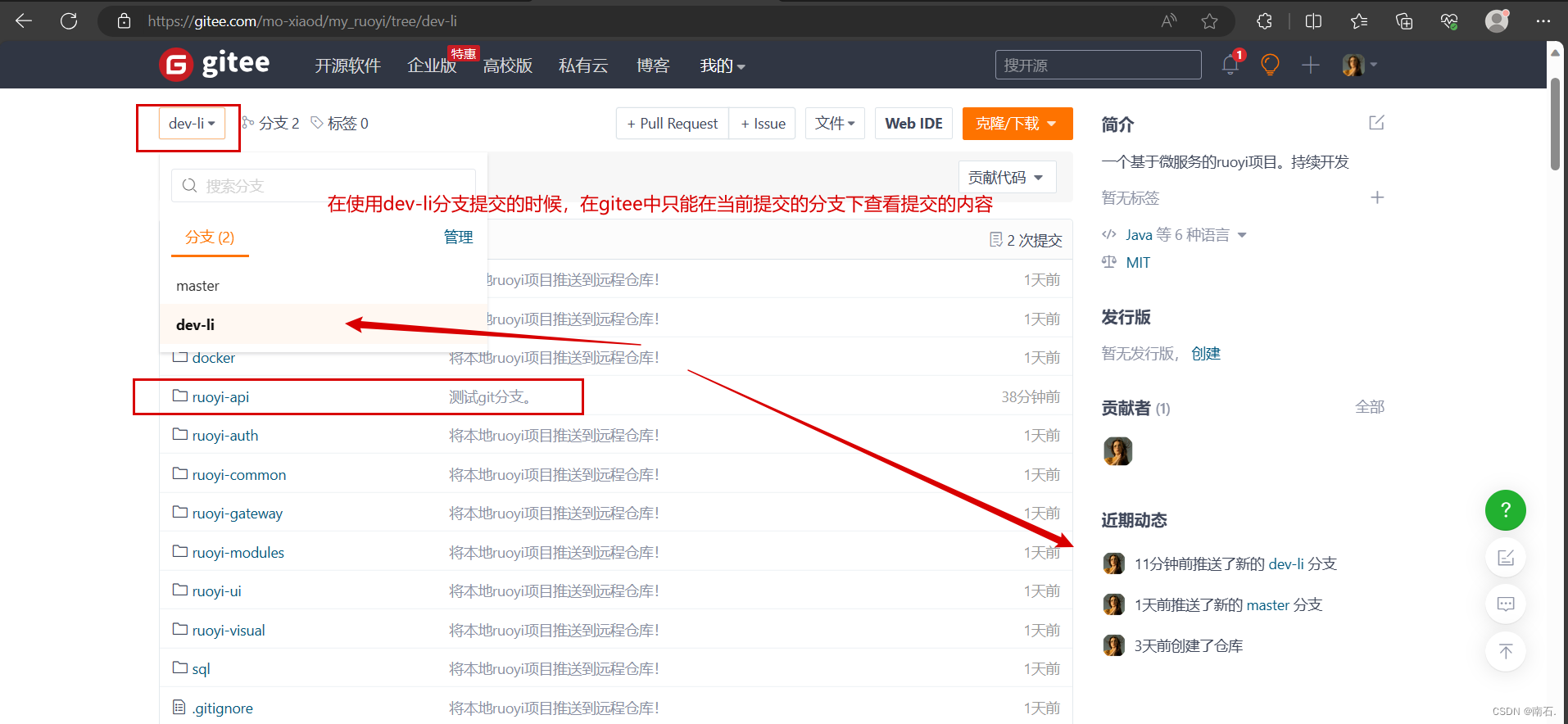Screen dimensions: 1568x724
Task: Expand the 文件 dropdown
Action: click(835, 124)
